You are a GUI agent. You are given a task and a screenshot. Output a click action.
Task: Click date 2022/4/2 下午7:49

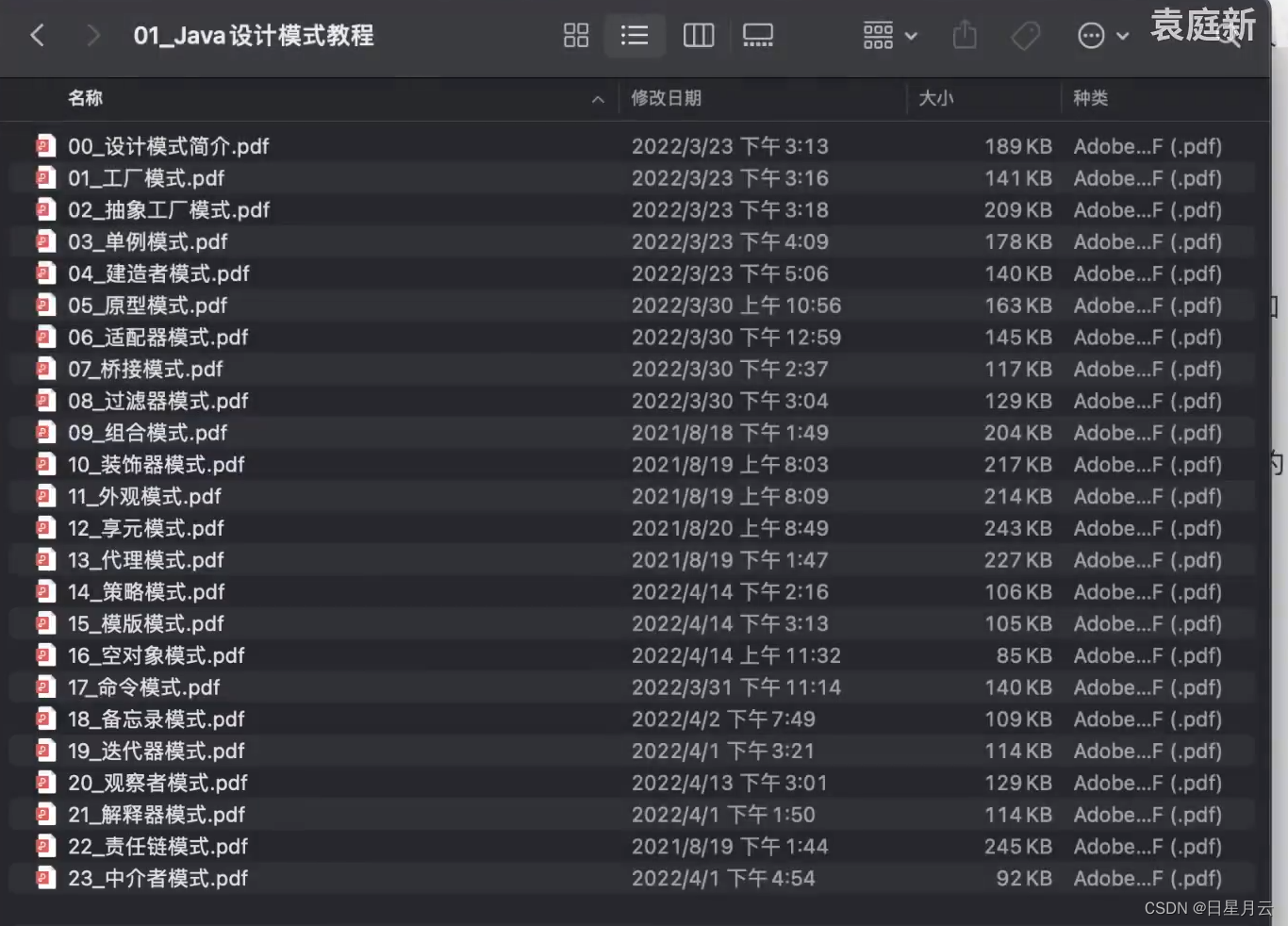coord(723,719)
